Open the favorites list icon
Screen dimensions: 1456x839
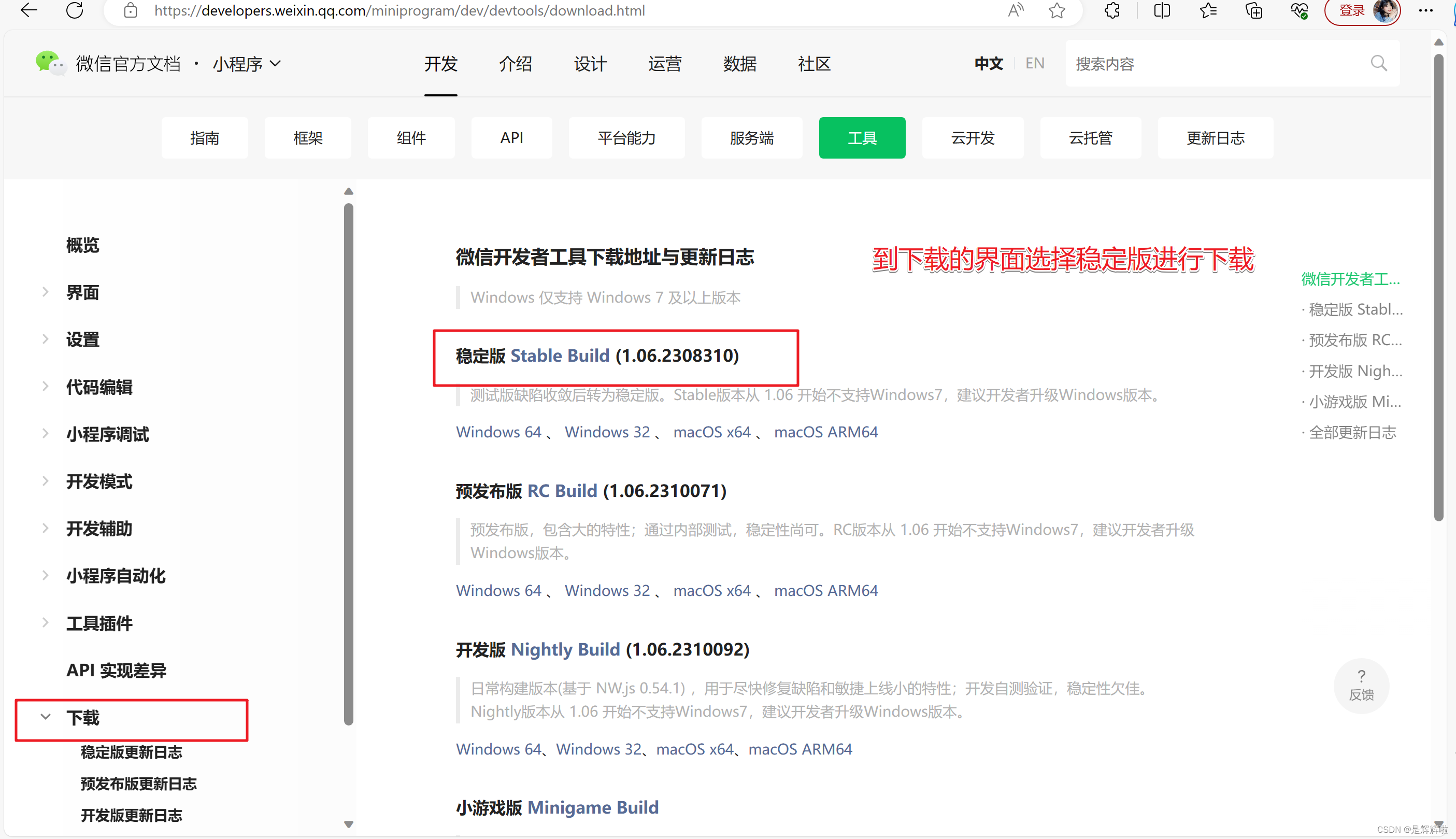(x=1208, y=10)
